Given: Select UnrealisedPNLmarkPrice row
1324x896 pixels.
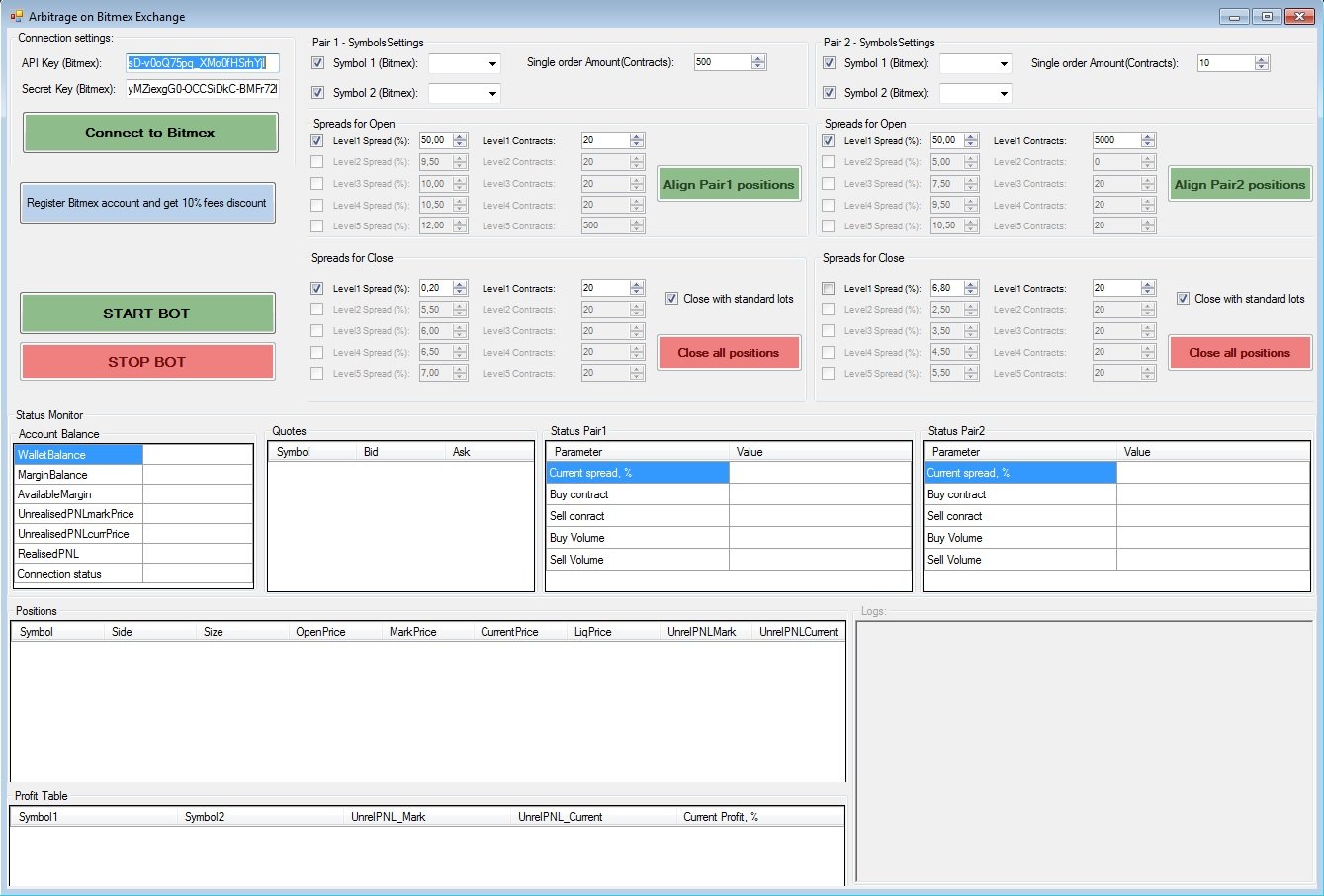Looking at the screenshot, I should (133, 514).
